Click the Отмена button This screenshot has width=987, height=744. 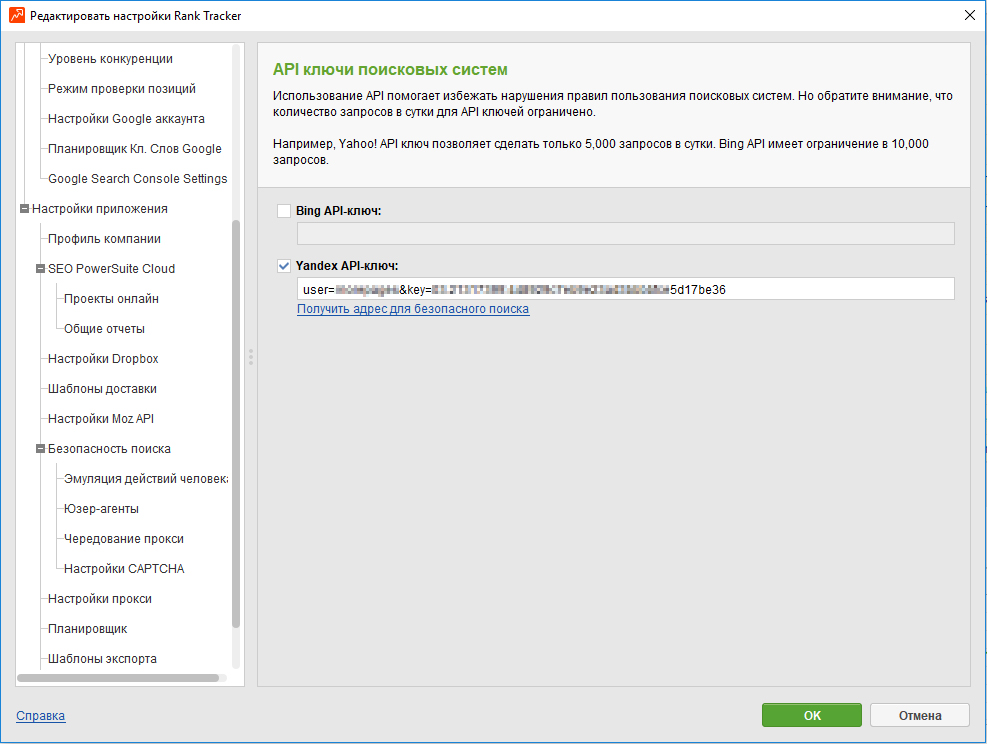(920, 715)
